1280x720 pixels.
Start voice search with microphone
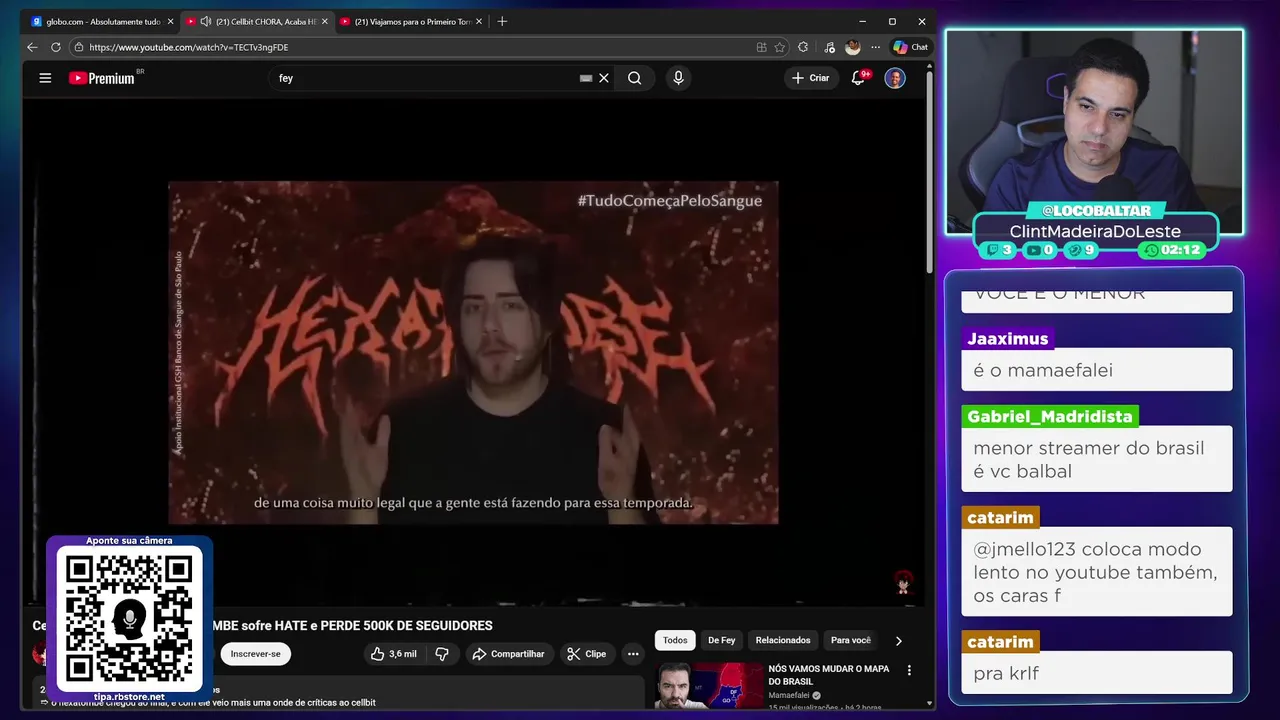[678, 78]
